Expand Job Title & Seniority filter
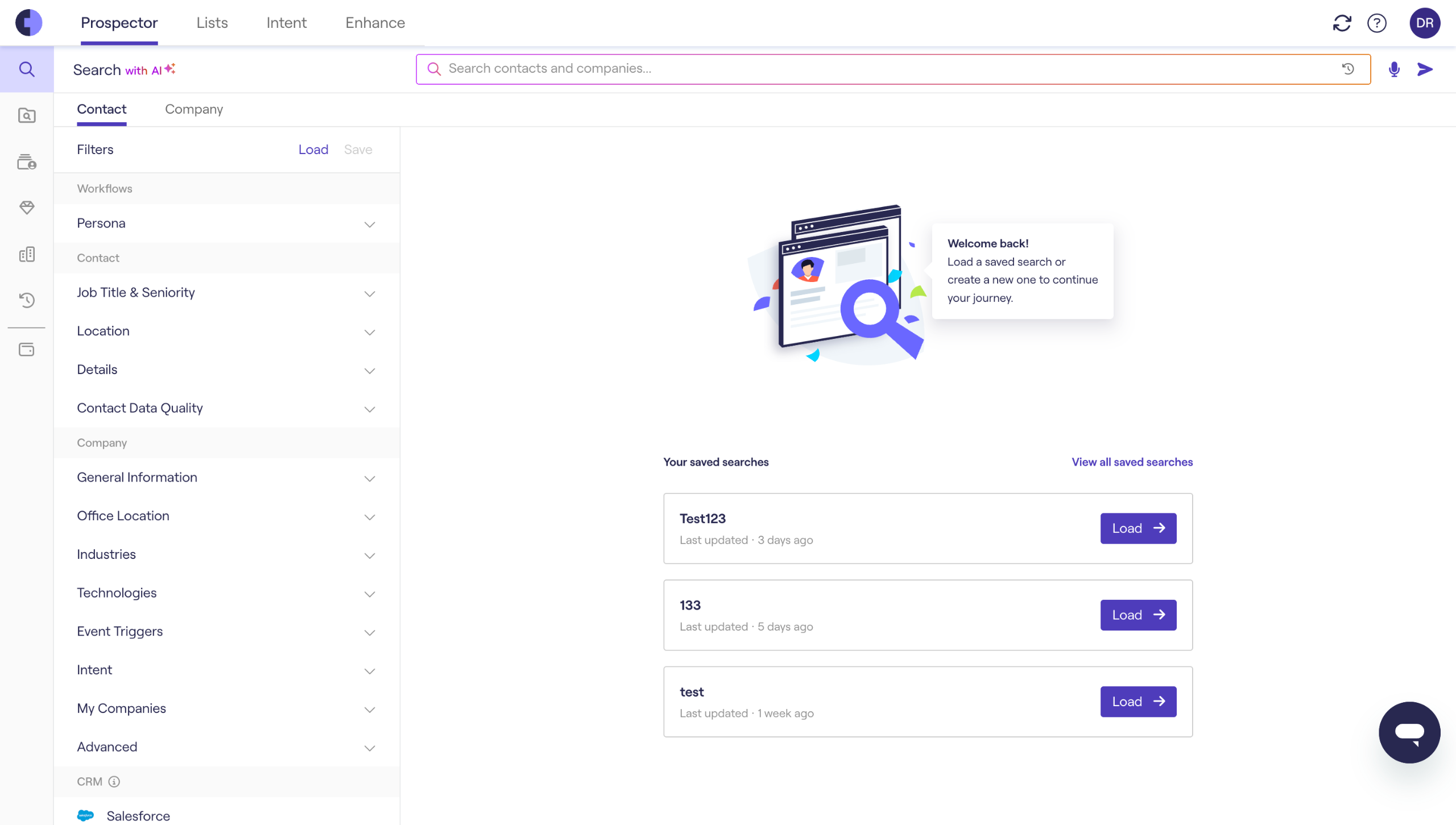Image resolution: width=1456 pixels, height=825 pixels. pyautogui.click(x=226, y=293)
